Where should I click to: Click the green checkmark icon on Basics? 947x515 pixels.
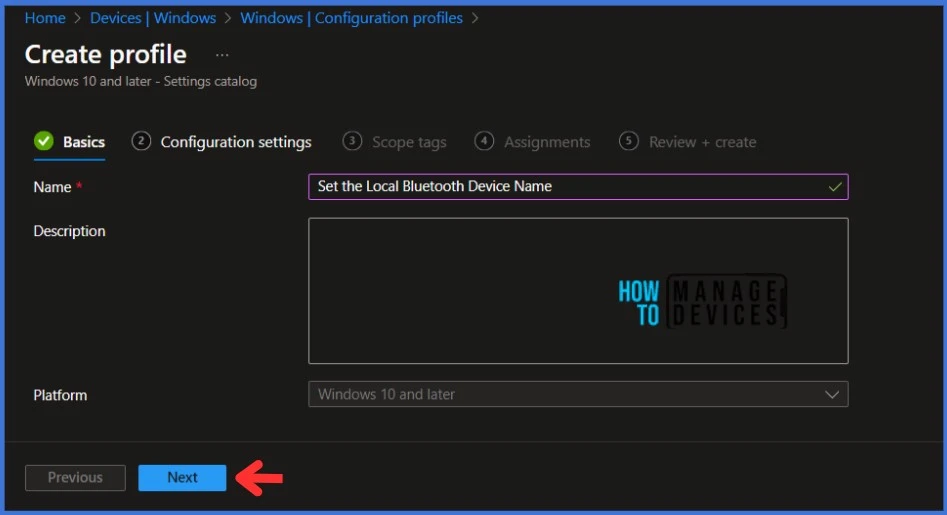(x=43, y=141)
